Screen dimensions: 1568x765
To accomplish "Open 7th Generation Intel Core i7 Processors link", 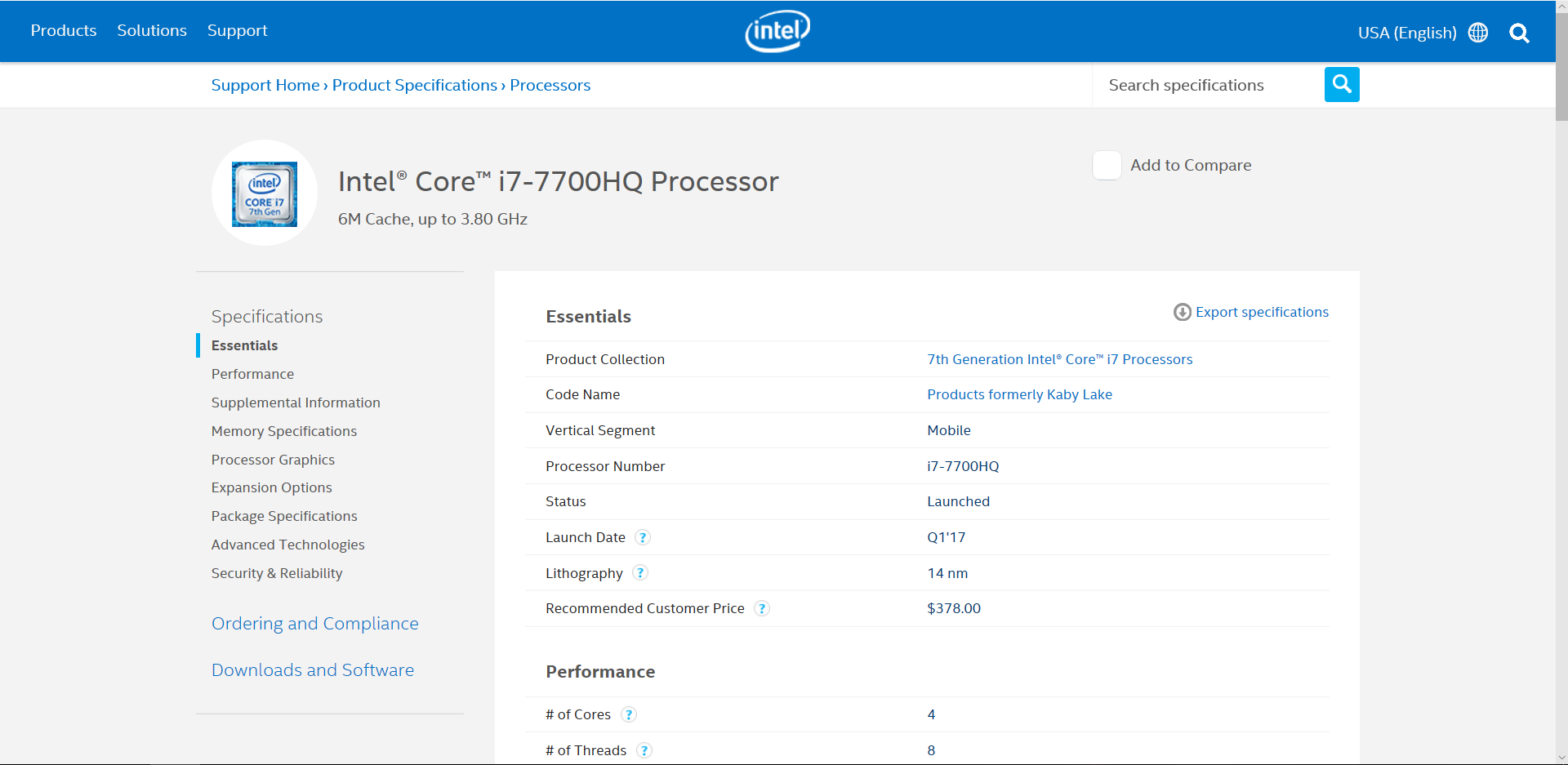I will [x=1059, y=359].
